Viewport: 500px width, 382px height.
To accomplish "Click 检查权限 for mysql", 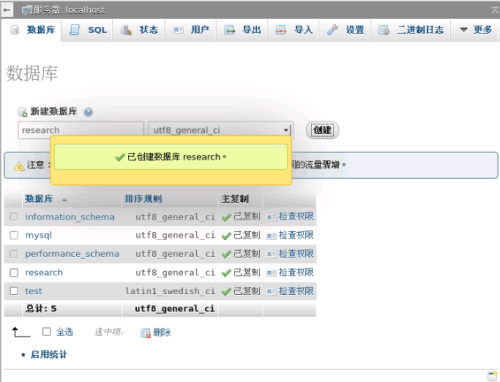I will pyautogui.click(x=296, y=235).
